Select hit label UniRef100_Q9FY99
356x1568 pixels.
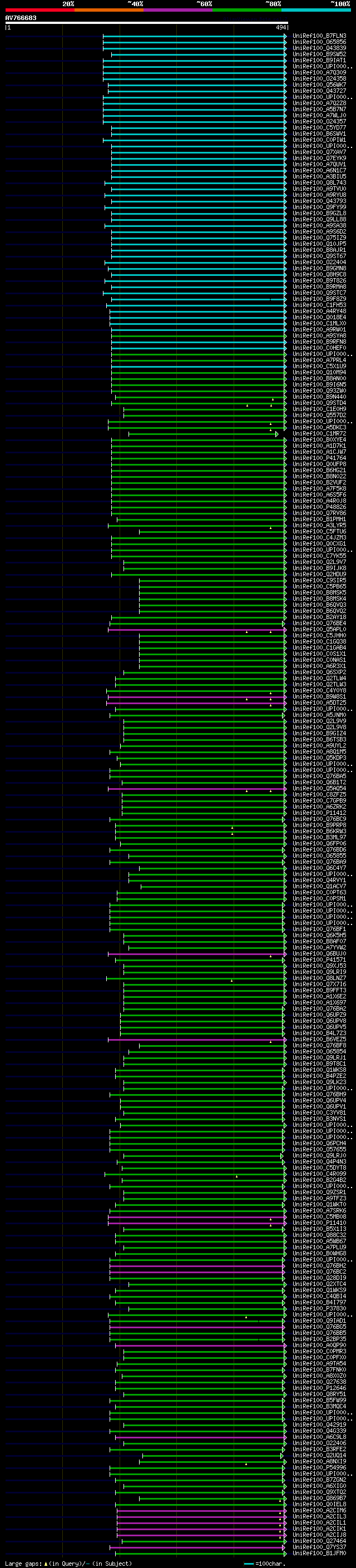pos(319,207)
